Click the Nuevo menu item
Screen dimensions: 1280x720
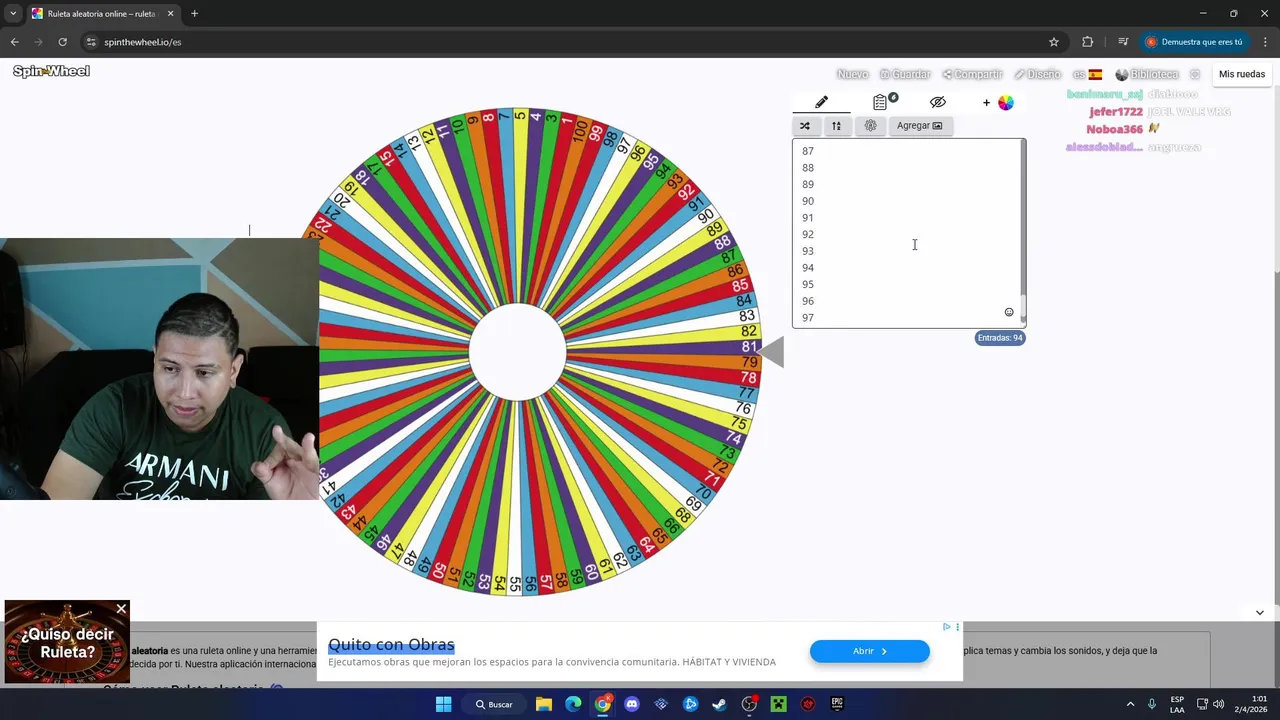[852, 74]
